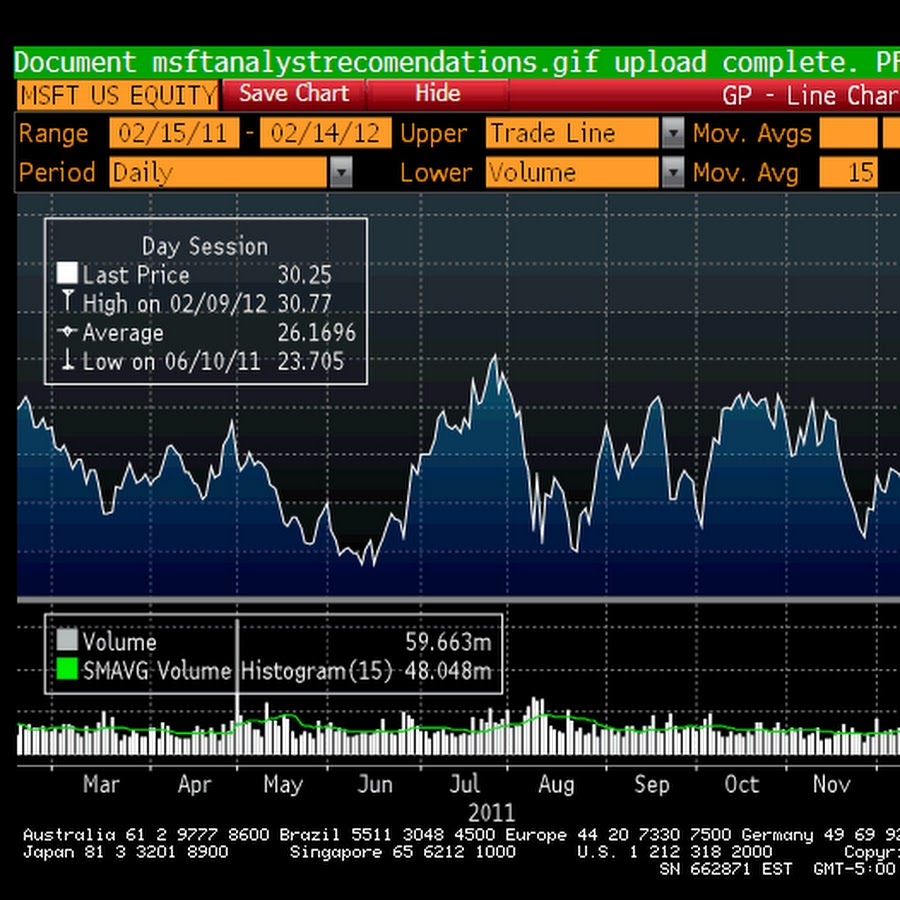The width and height of the screenshot is (900, 900).
Task: Click the Average marker icon in legend
Action: pyautogui.click(x=67, y=331)
